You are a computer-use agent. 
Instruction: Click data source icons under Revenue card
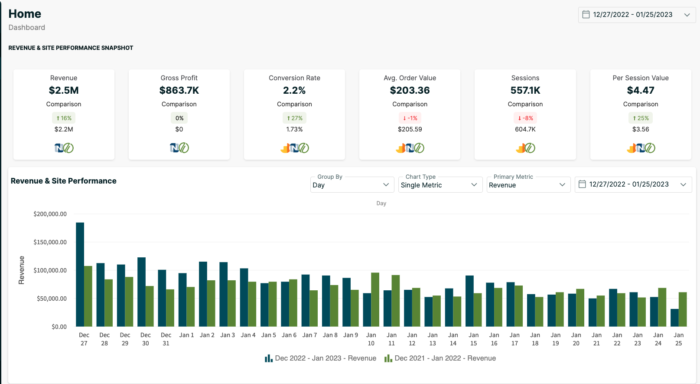point(64,148)
